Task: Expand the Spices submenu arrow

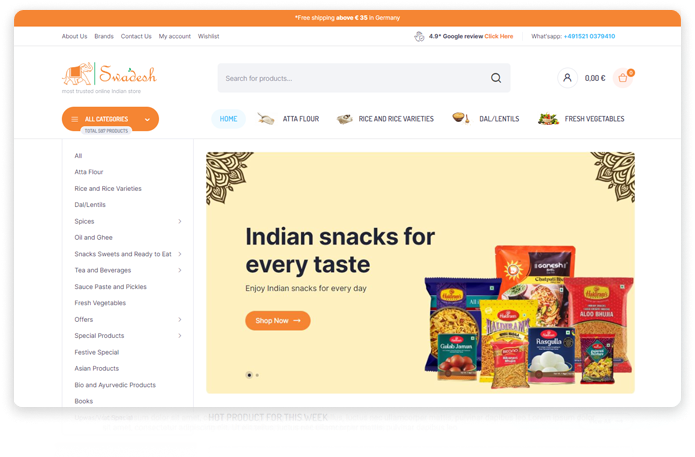Action: (x=180, y=221)
